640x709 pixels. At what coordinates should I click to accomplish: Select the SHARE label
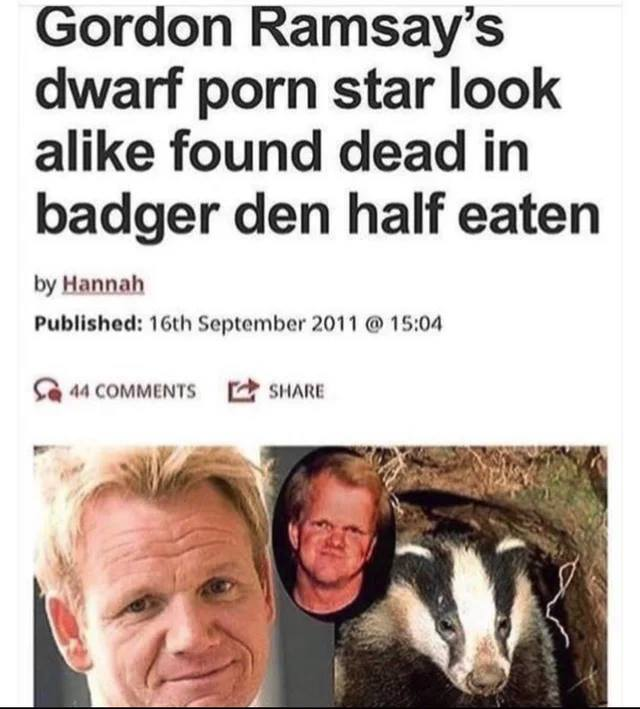point(297,391)
